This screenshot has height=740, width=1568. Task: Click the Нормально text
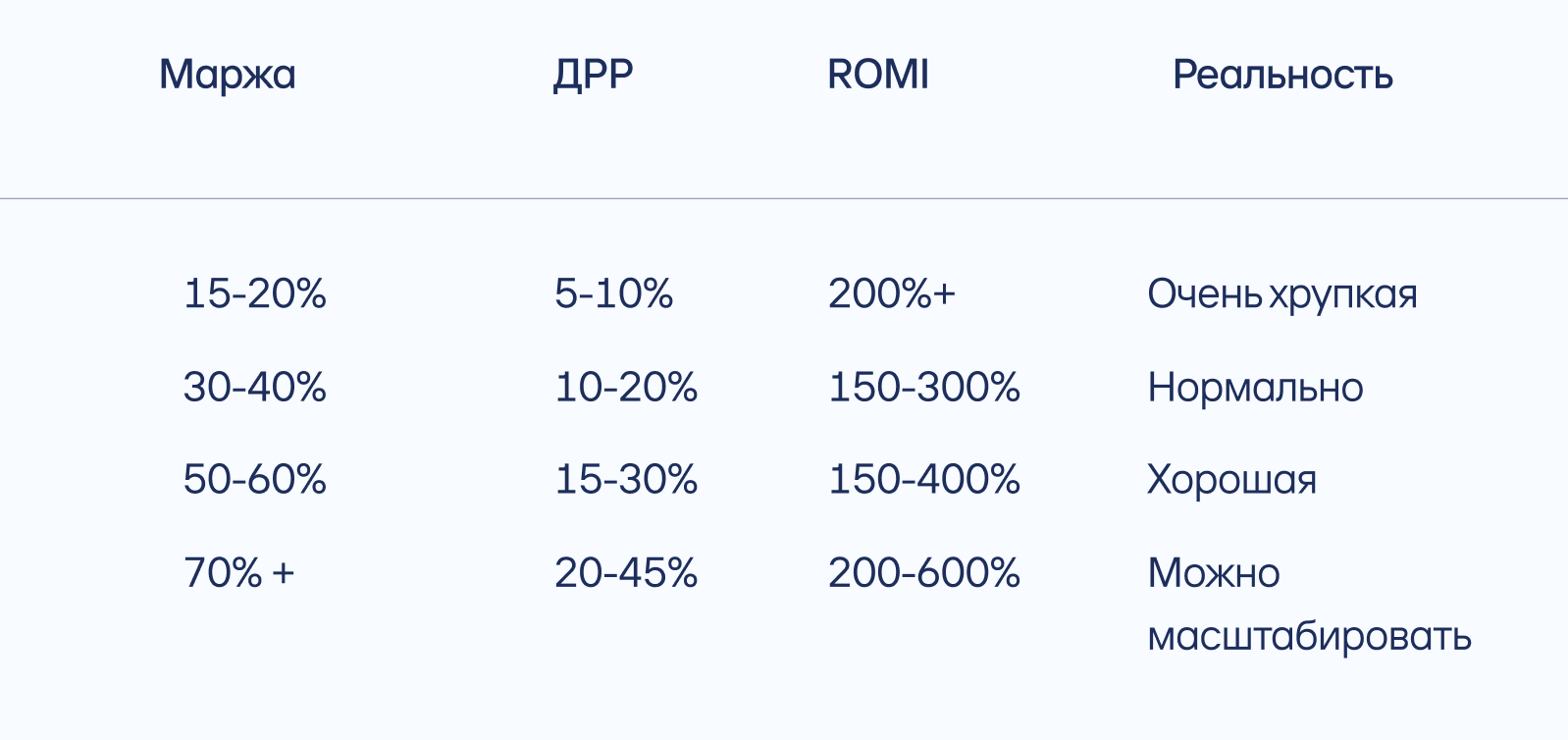[1255, 387]
